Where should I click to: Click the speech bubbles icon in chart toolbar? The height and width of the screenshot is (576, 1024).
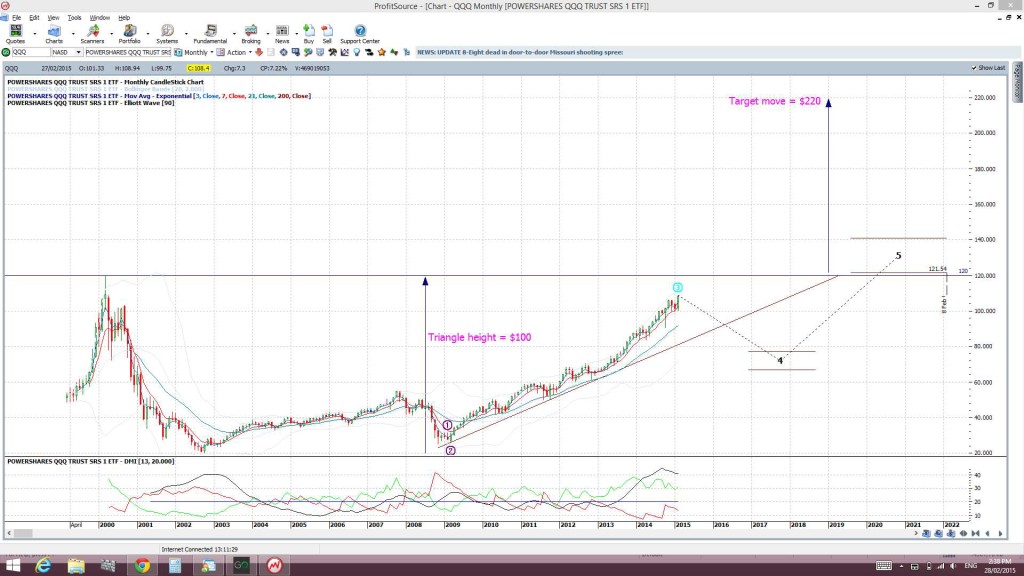(308, 52)
